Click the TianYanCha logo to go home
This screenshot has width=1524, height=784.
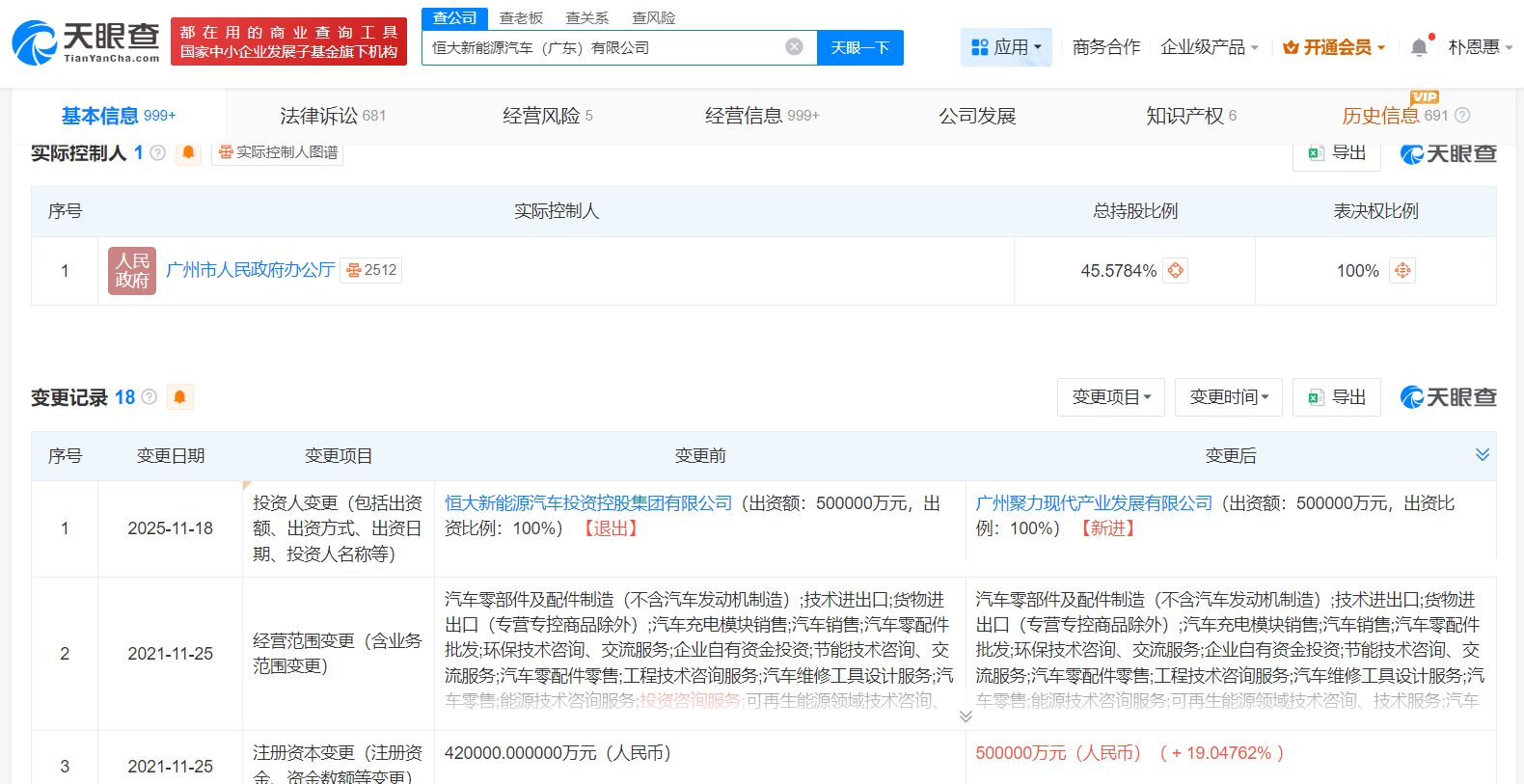(86, 42)
